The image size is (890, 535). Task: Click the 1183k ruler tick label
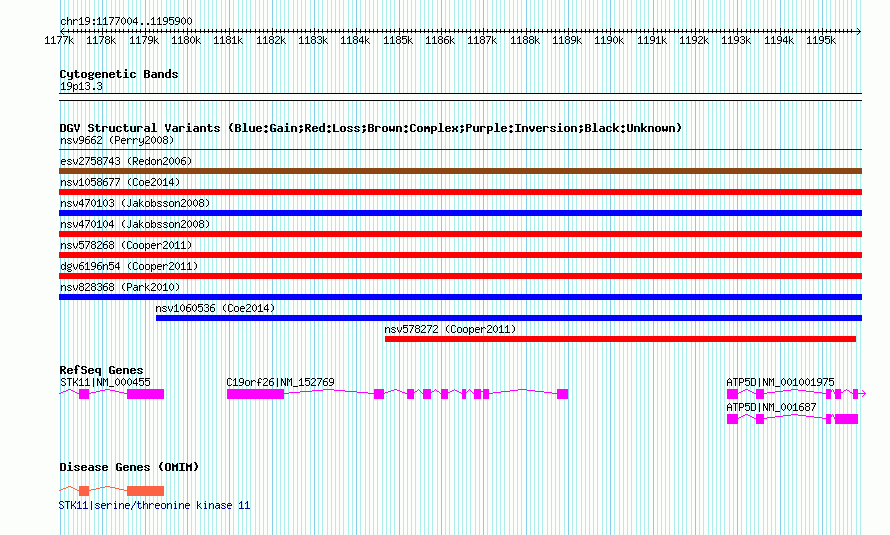[313, 40]
